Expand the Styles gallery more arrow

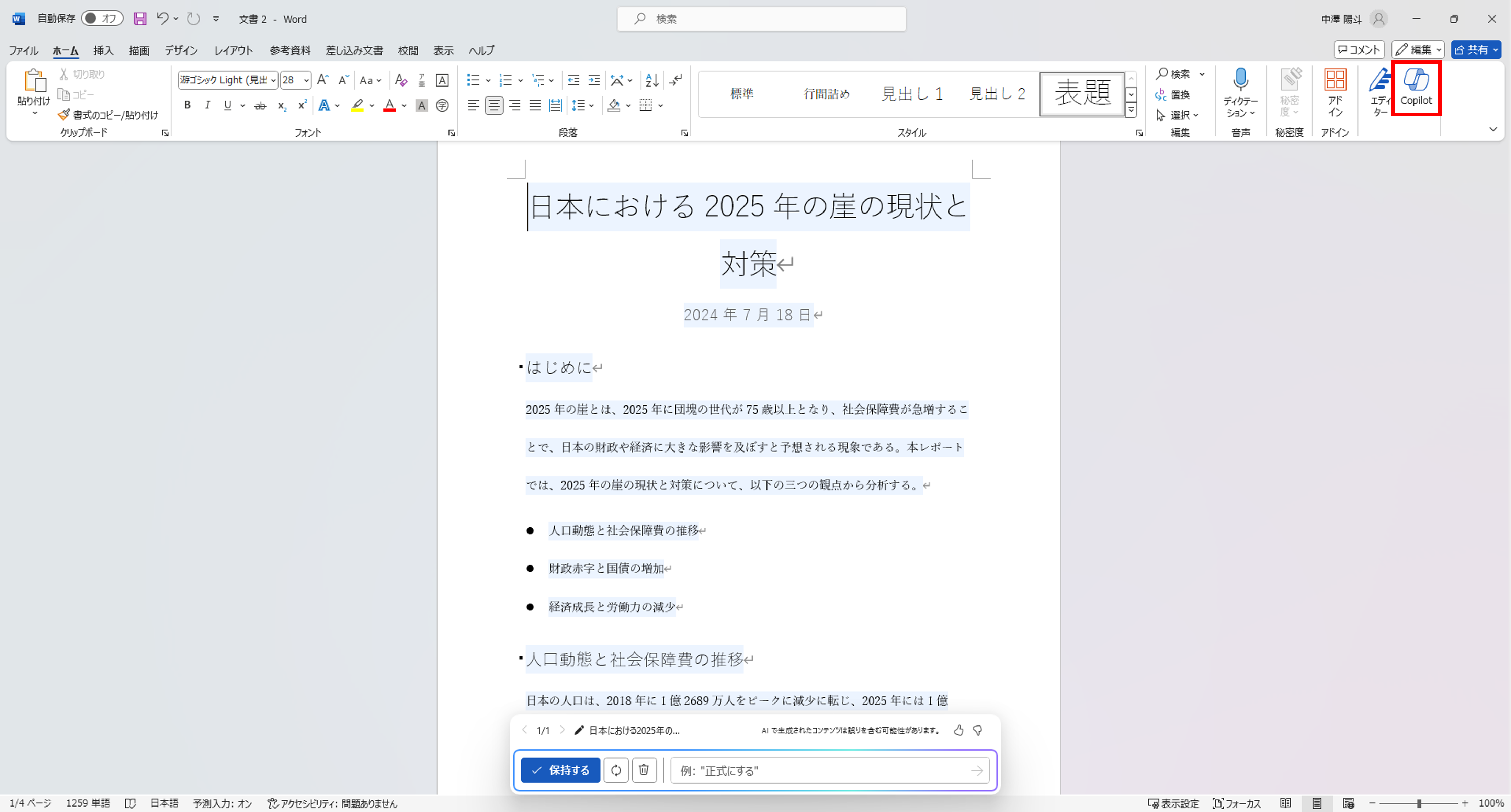coord(1131,110)
